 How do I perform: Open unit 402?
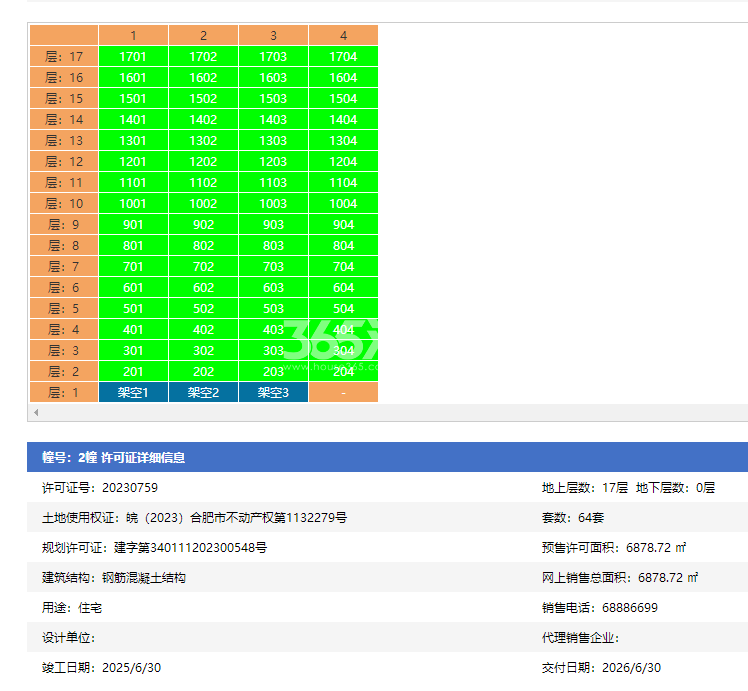(203, 329)
